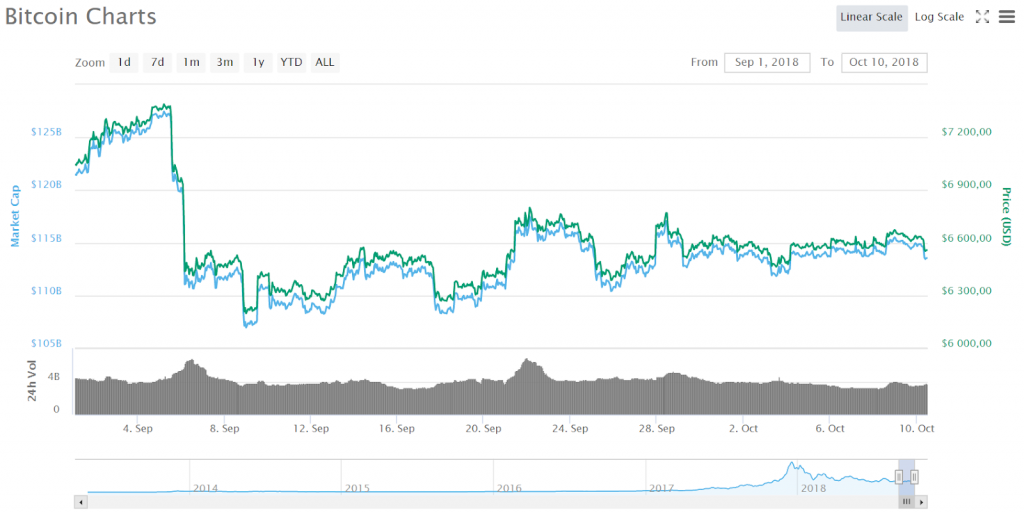1024x513 pixels.
Task: Click the scrollbar left arrow
Action: point(80,501)
